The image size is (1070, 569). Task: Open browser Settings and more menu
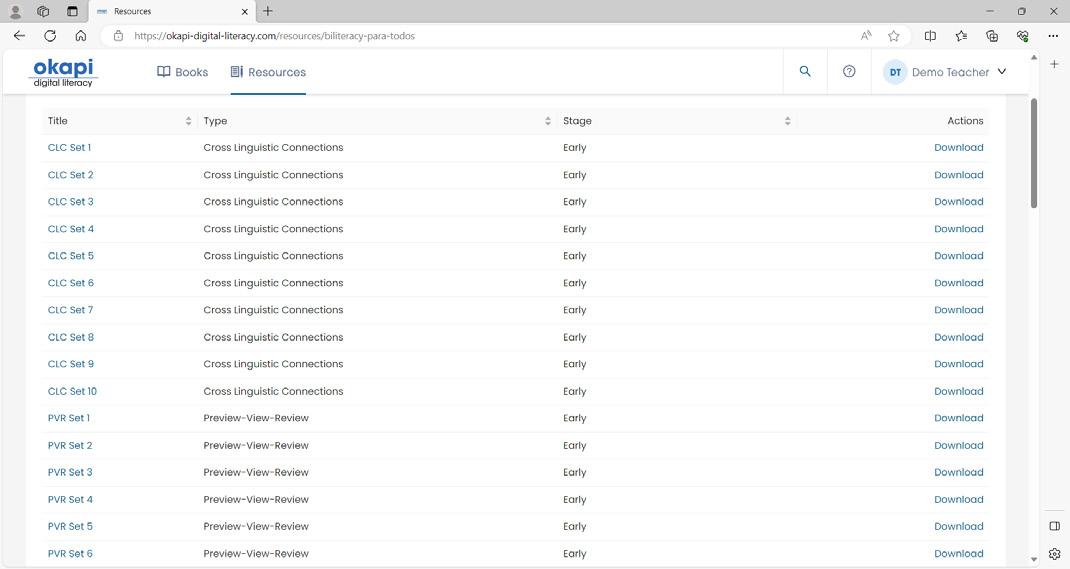coord(1053,35)
